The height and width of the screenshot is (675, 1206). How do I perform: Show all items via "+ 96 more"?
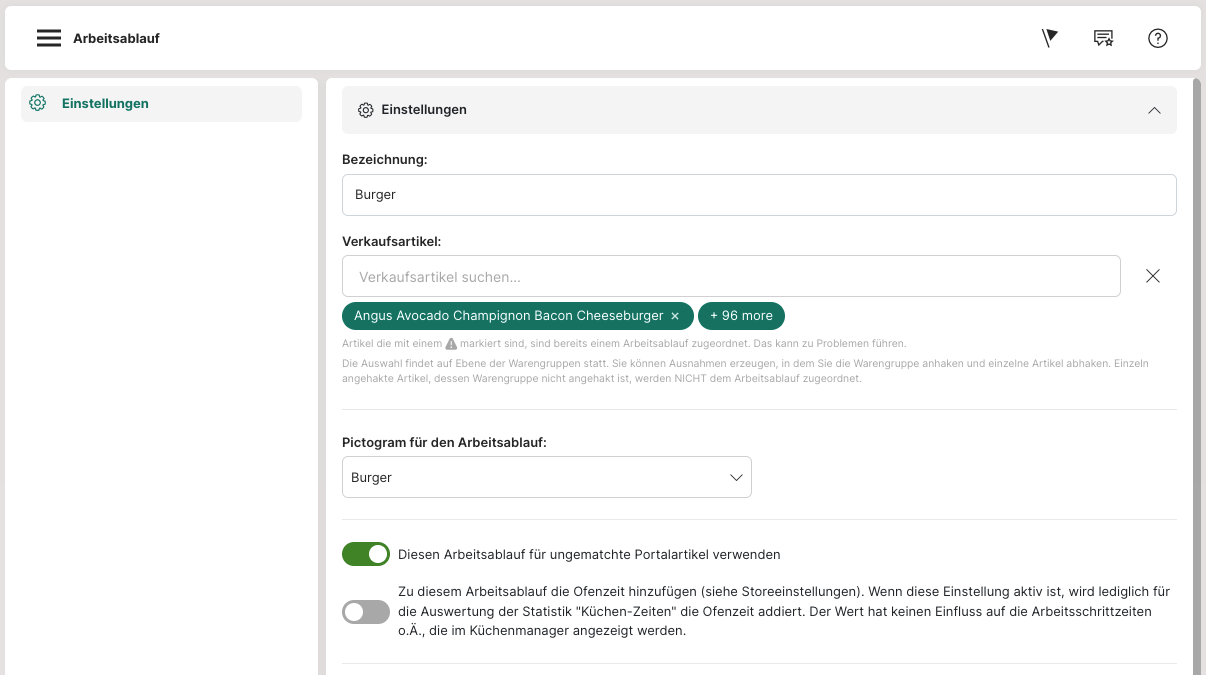[741, 316]
